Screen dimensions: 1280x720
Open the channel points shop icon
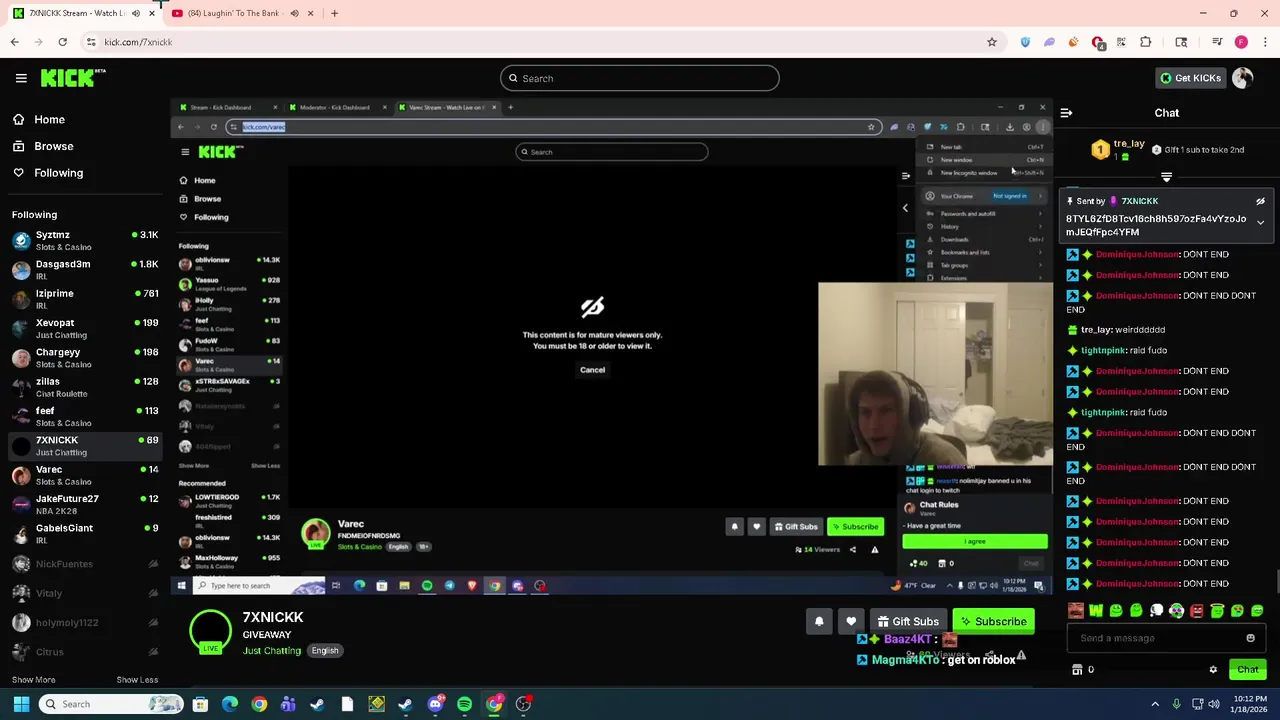coord(1077,670)
